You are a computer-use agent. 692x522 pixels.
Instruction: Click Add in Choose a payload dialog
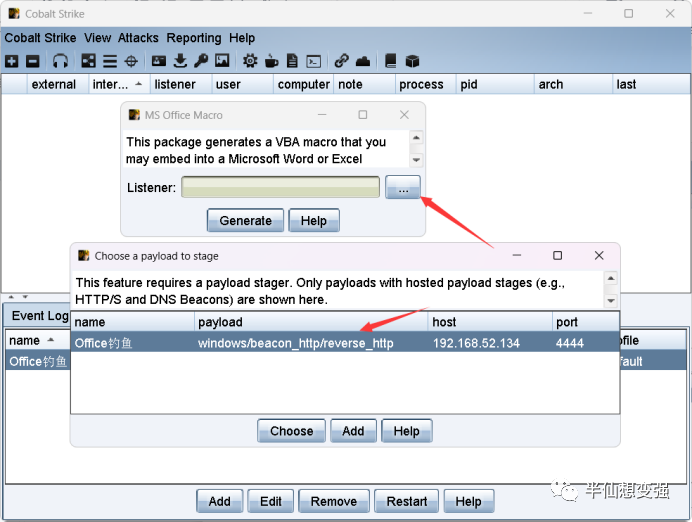tap(353, 431)
